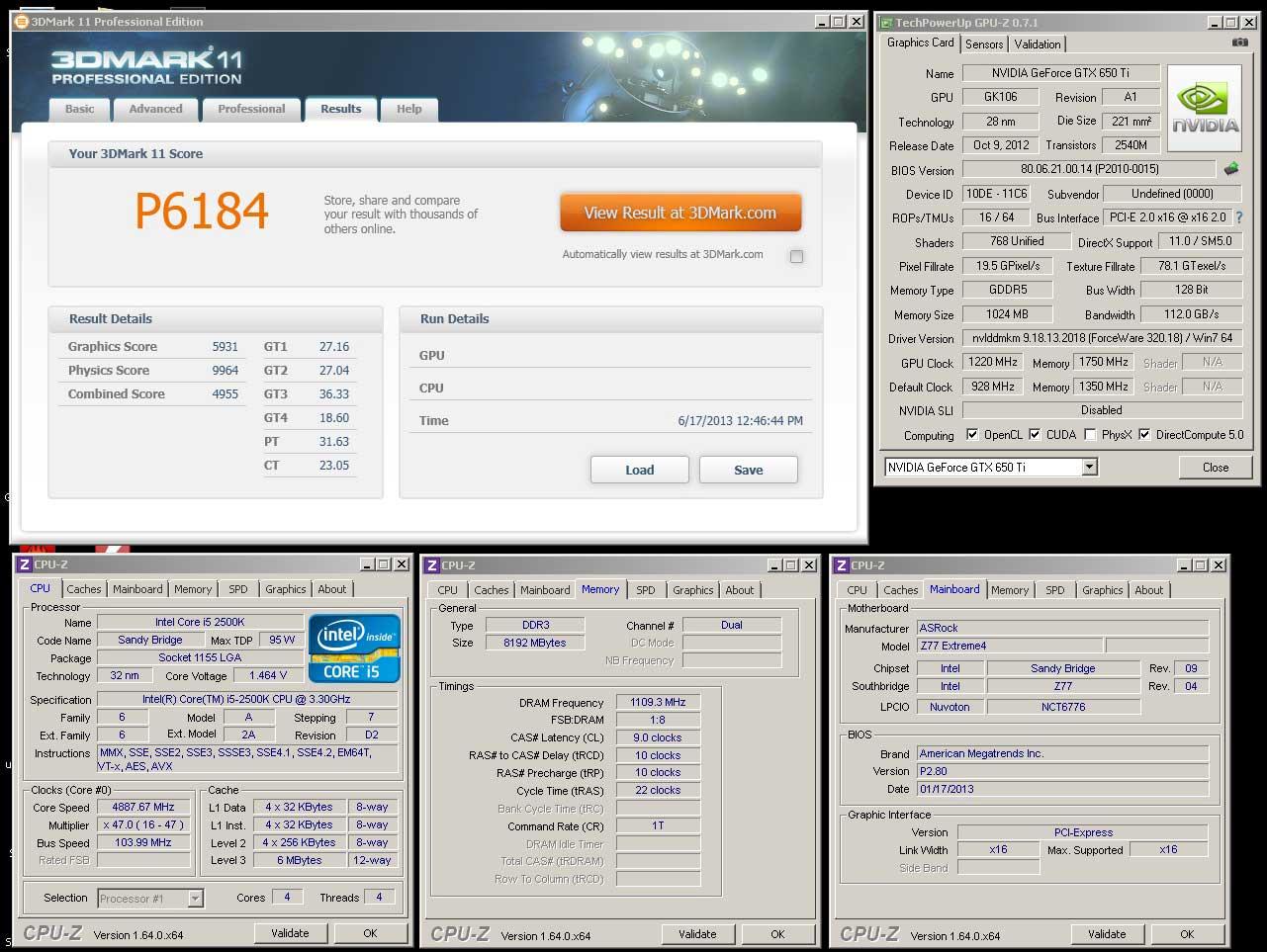Click the BIOS Version field in GPU-Z
The height and width of the screenshot is (952, 1267).
click(x=1089, y=169)
